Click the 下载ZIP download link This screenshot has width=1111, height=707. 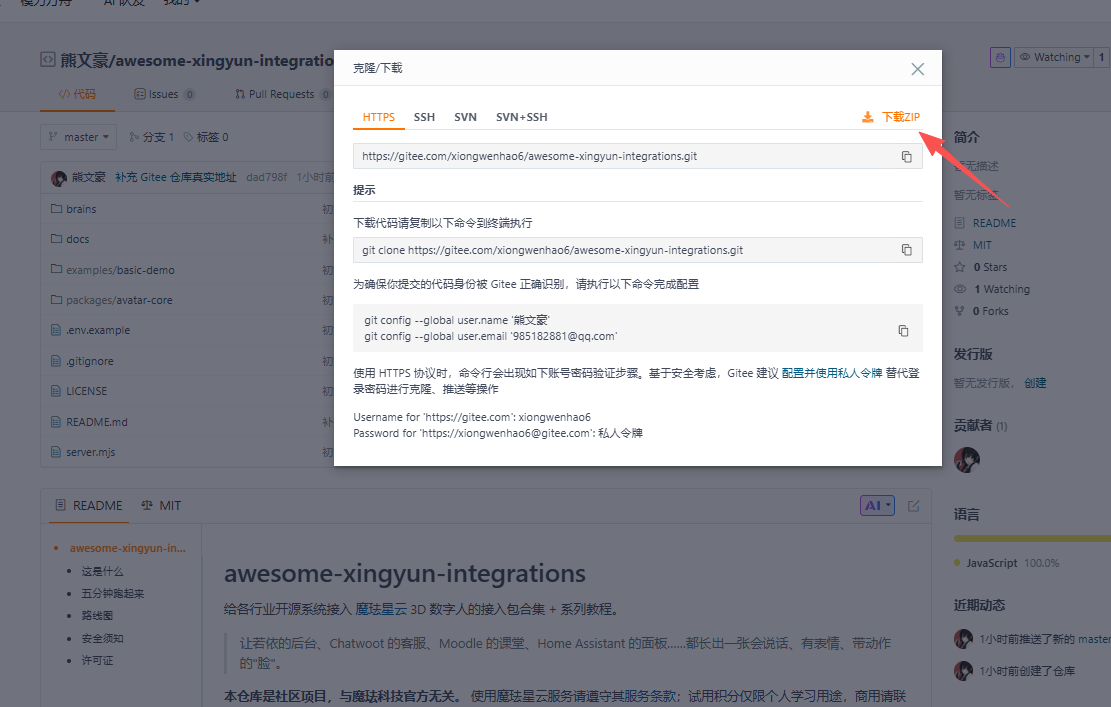(x=891, y=117)
